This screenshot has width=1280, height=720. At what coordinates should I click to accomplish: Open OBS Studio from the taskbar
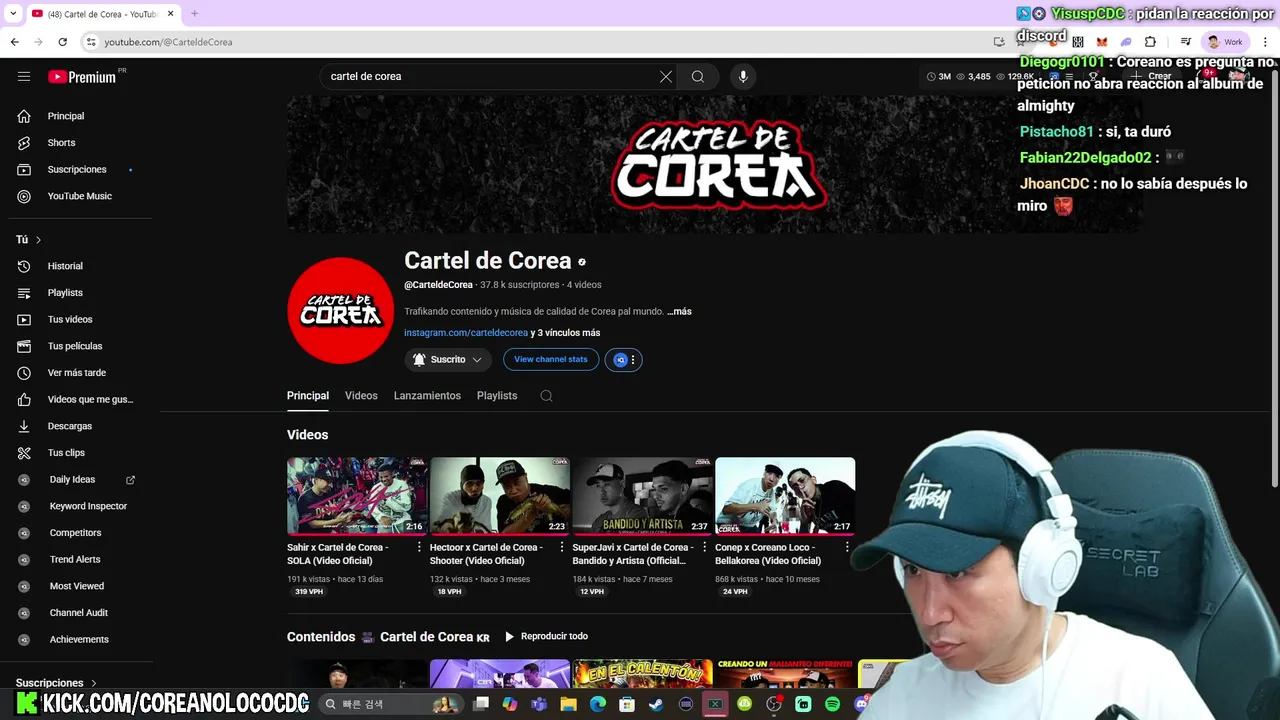coord(773,704)
